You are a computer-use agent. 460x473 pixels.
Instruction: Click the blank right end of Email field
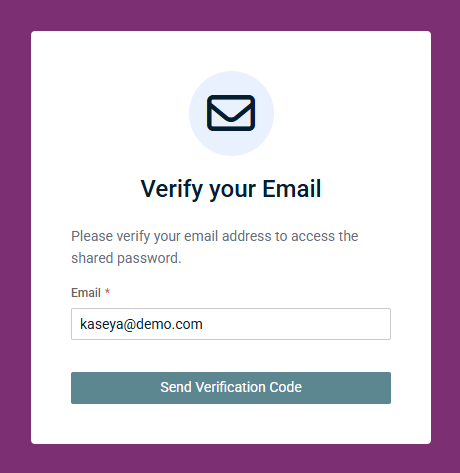(333, 324)
